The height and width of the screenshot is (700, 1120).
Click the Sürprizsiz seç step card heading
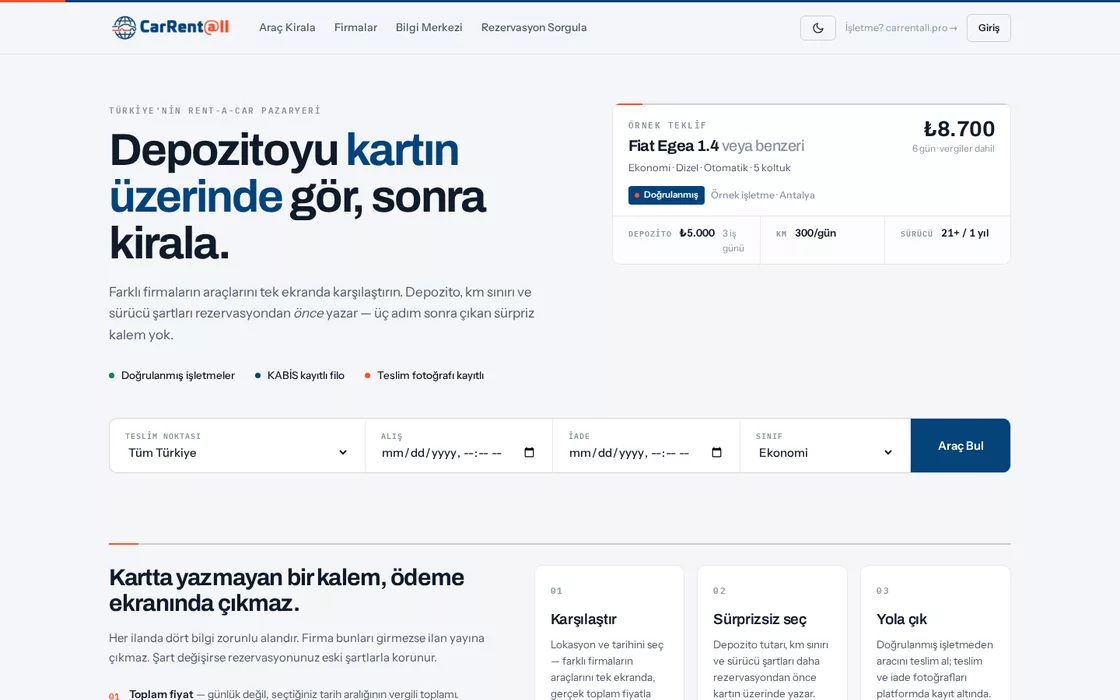(x=759, y=619)
